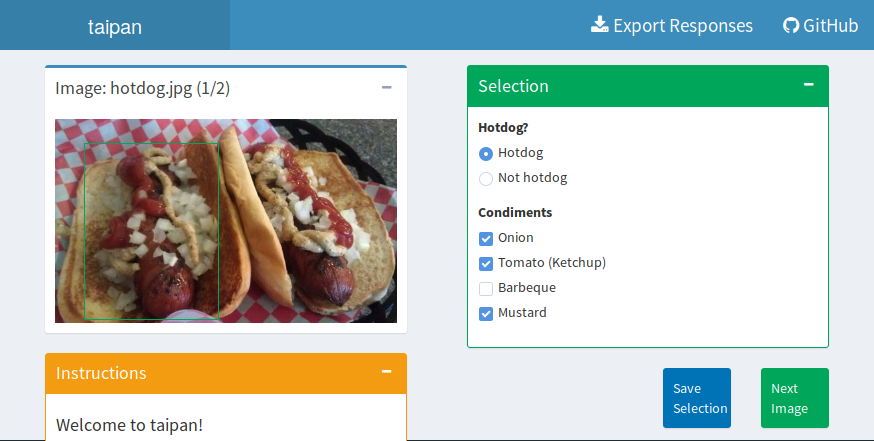Select the Hotdog radio option
This screenshot has width=874, height=441.
pyautogui.click(x=486, y=154)
